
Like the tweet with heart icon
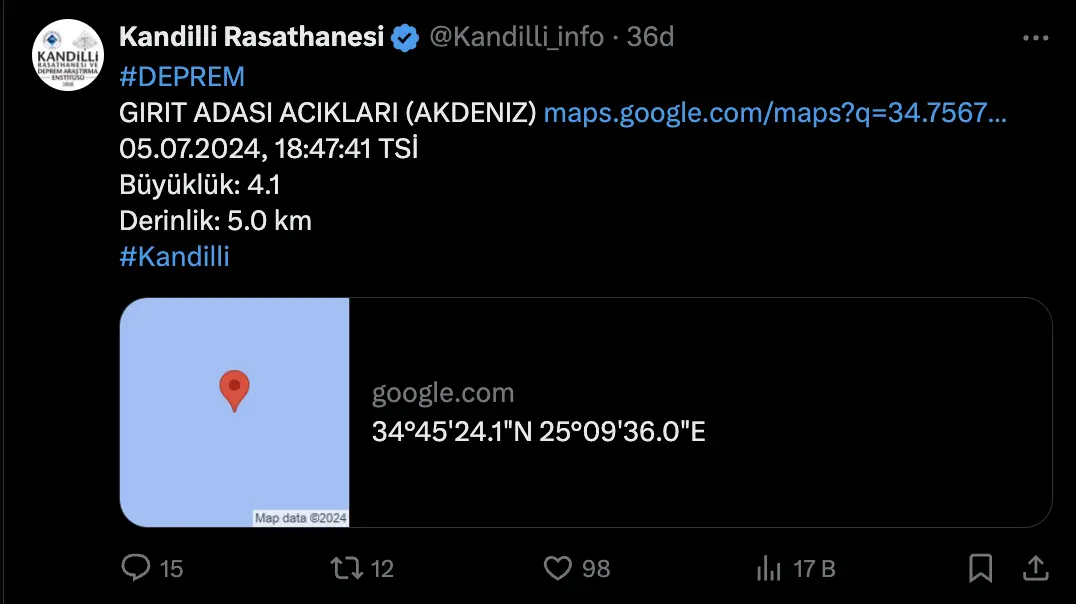(x=557, y=568)
